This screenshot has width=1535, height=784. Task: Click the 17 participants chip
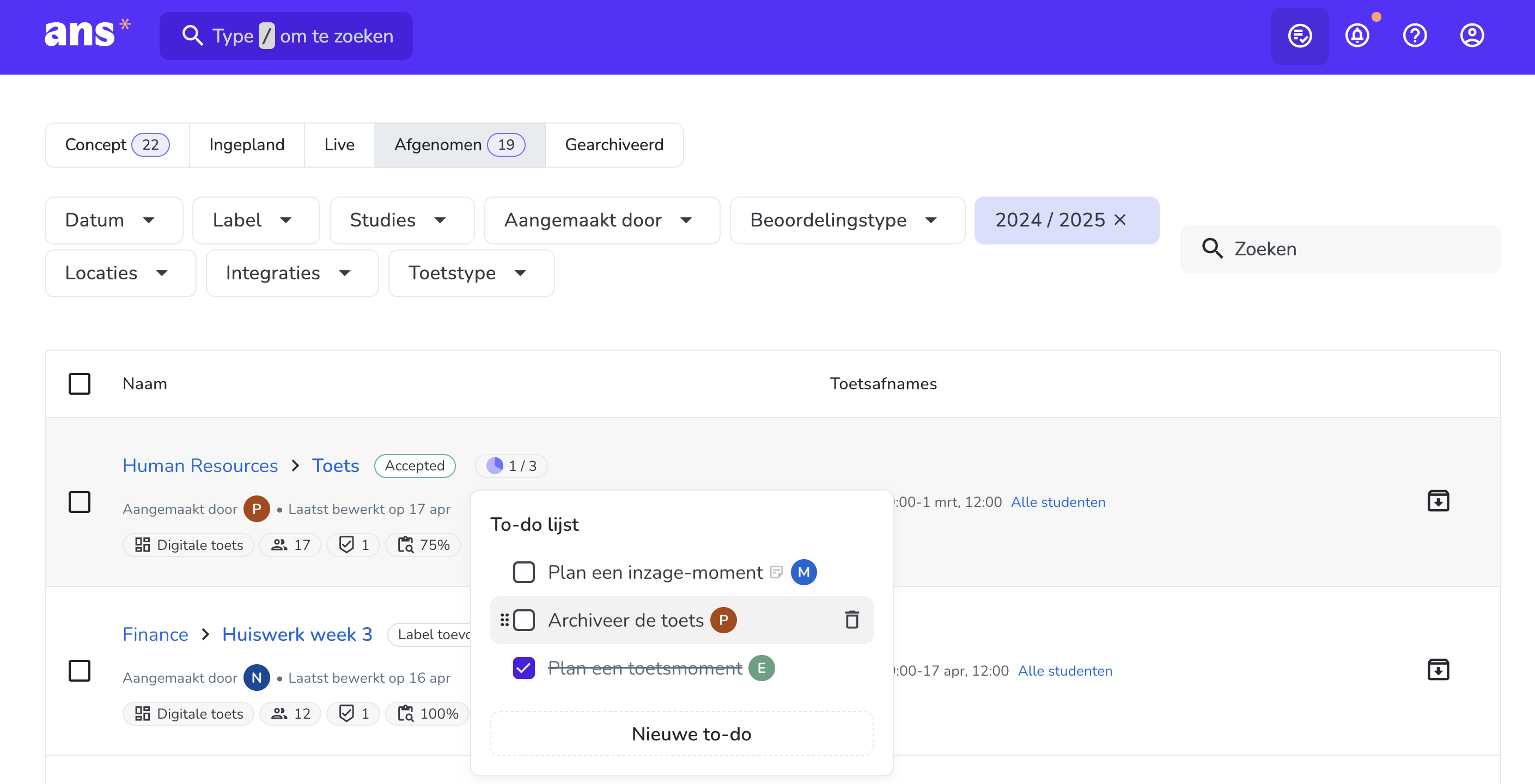click(x=290, y=544)
